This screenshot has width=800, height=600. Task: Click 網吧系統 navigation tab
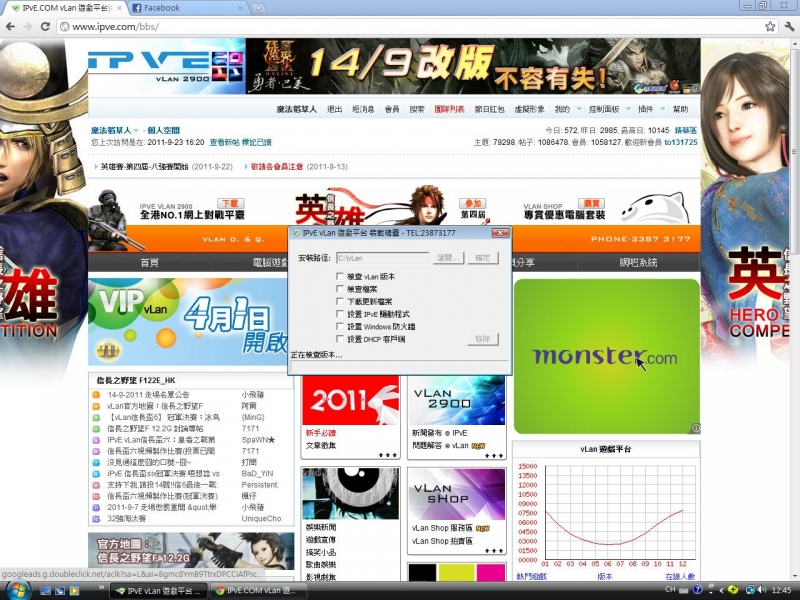pyautogui.click(x=638, y=262)
